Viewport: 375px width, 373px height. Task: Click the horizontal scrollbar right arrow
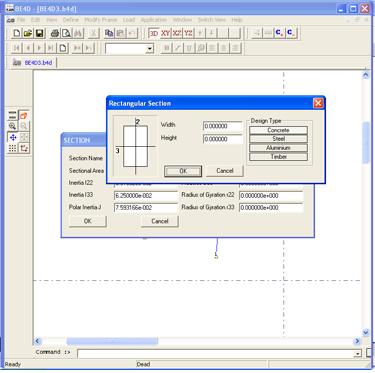pyautogui.click(x=357, y=341)
